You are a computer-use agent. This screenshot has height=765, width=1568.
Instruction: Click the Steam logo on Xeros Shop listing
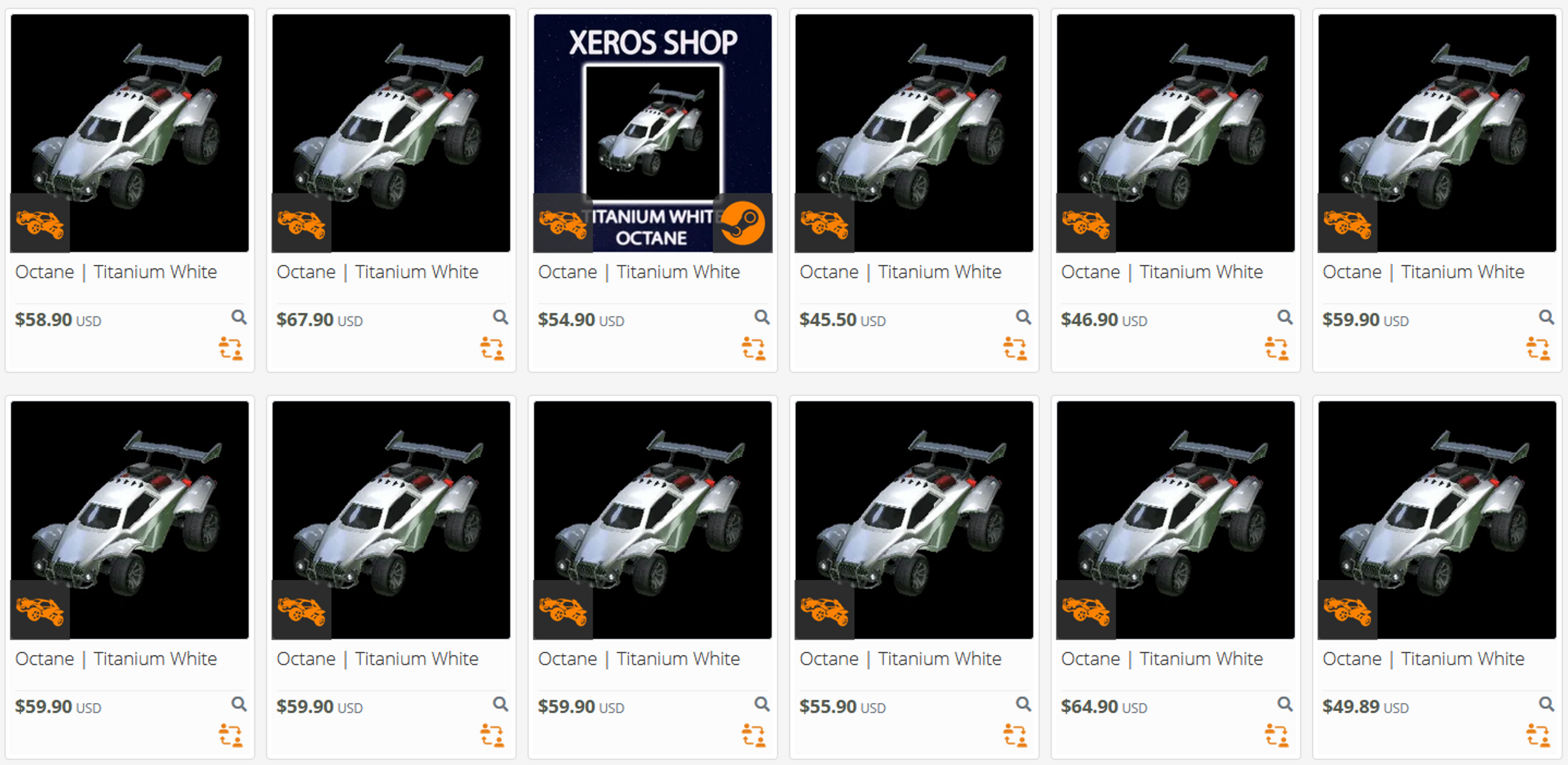743,223
